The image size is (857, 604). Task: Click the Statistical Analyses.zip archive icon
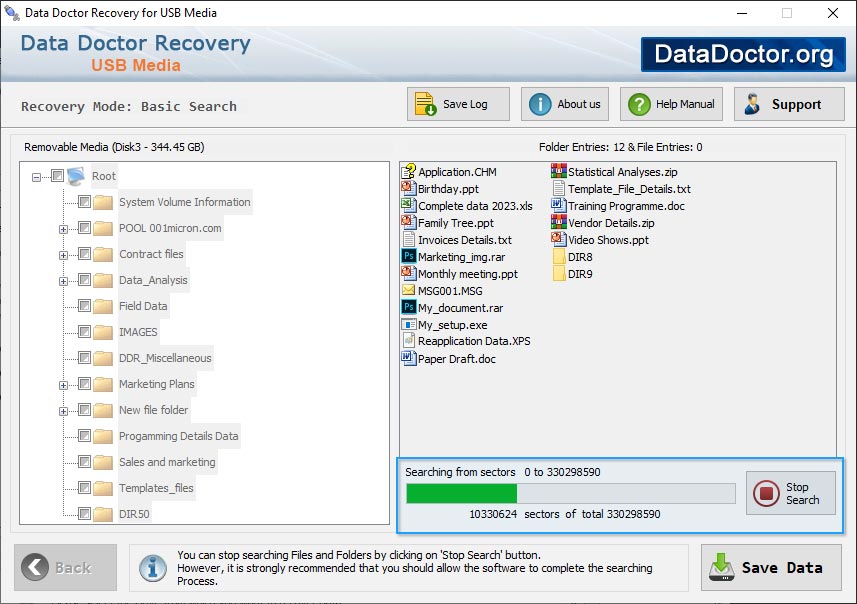[x=559, y=172]
